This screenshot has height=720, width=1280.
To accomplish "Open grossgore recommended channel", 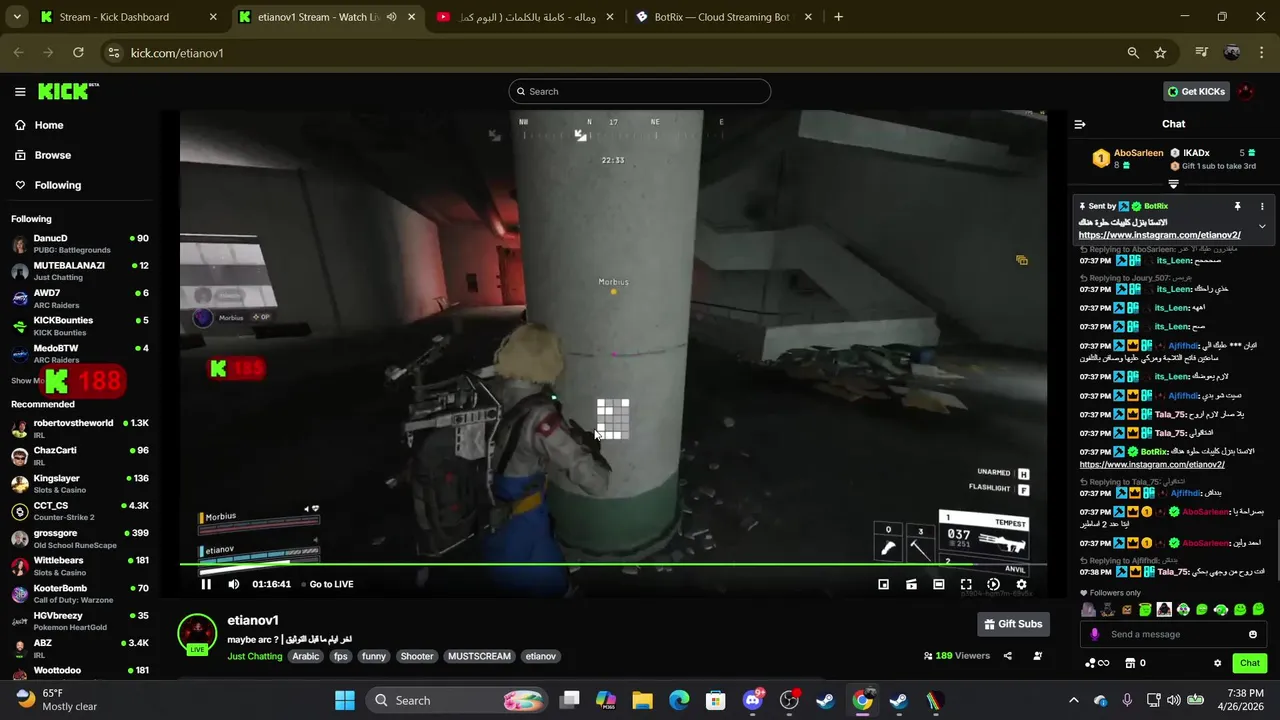I will [x=80, y=539].
